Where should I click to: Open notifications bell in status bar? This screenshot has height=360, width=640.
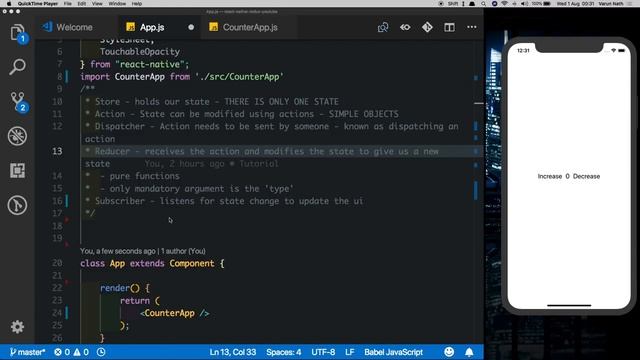469,352
